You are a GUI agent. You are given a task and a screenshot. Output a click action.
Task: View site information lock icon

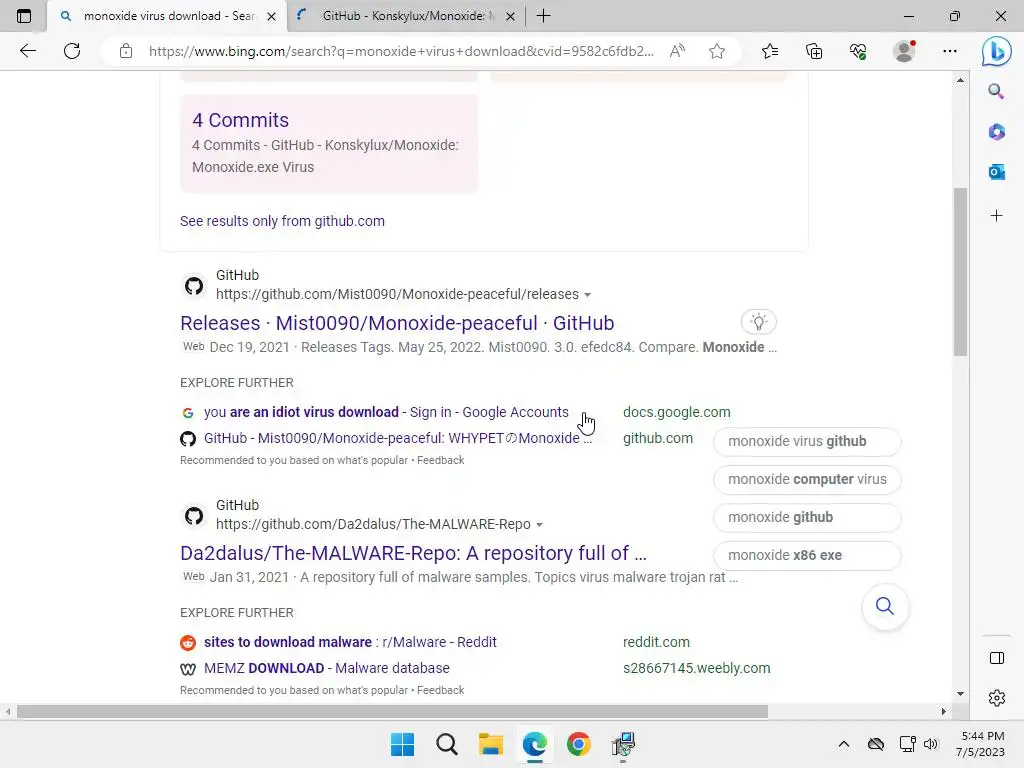(x=126, y=52)
